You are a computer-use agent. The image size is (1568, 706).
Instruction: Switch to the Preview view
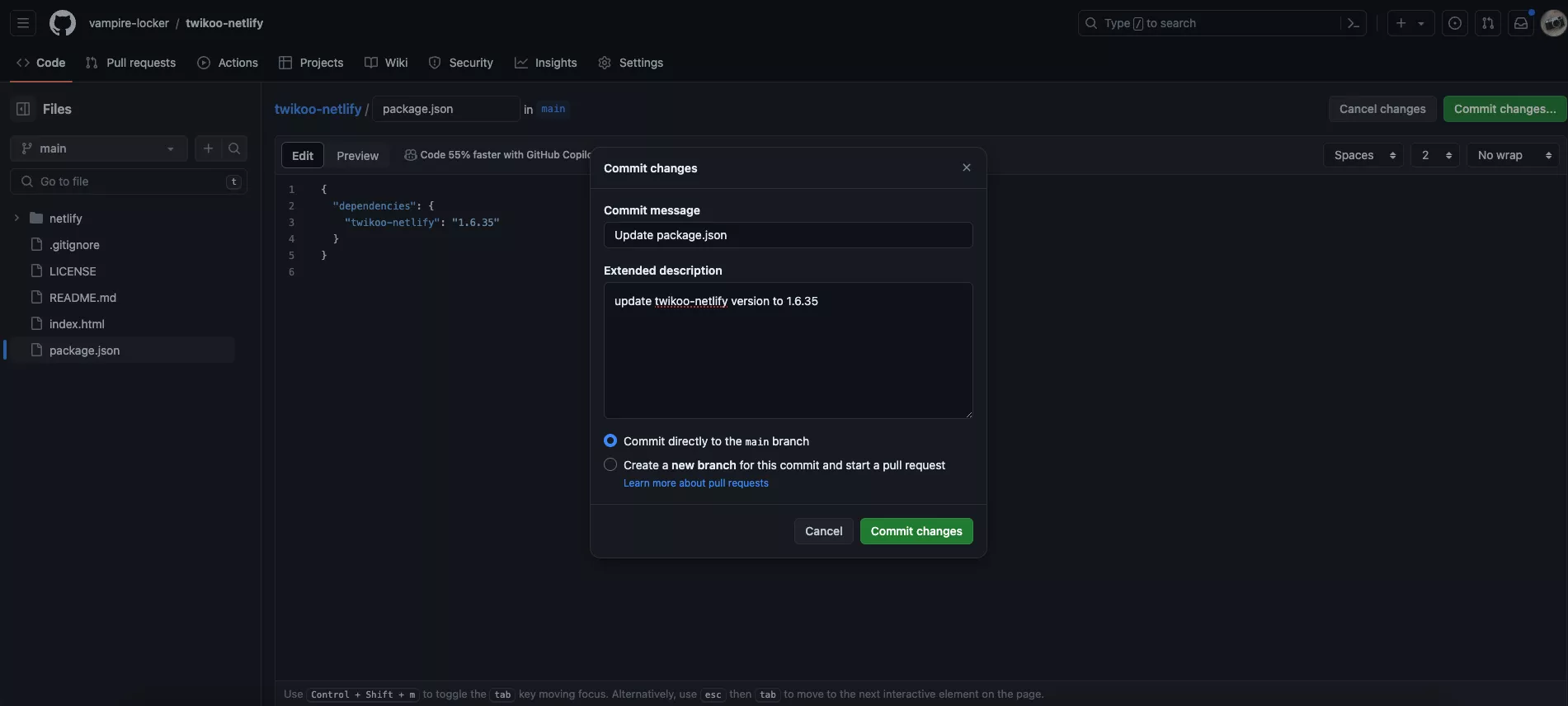tap(357, 155)
